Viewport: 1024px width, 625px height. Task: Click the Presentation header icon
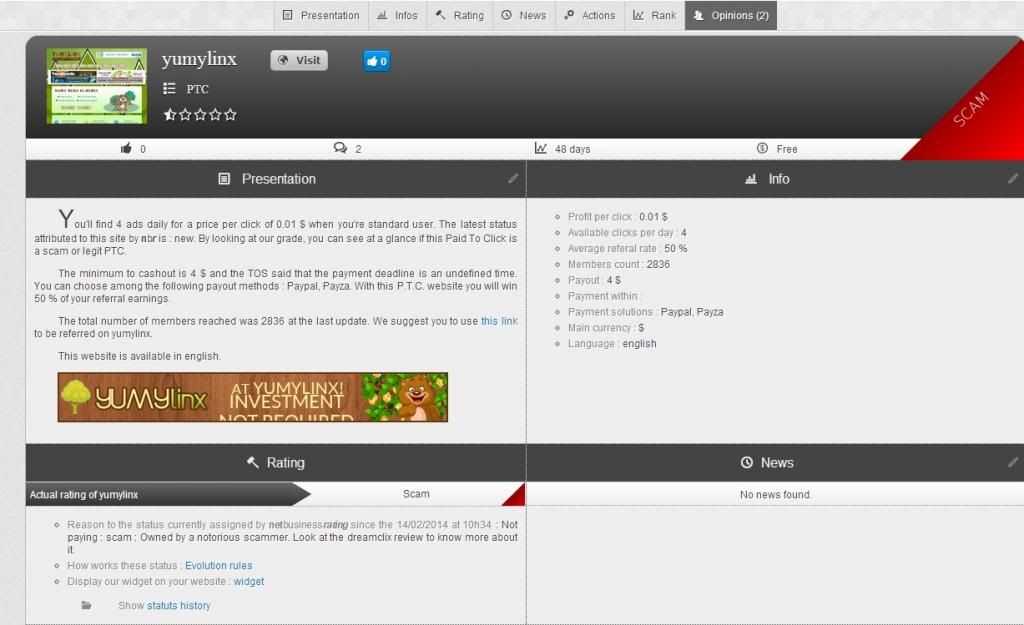point(224,179)
